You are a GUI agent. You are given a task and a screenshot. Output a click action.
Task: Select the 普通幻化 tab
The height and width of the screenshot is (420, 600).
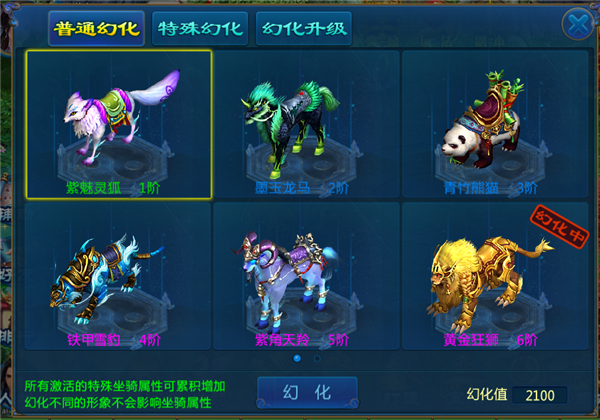pyautogui.click(x=96, y=29)
